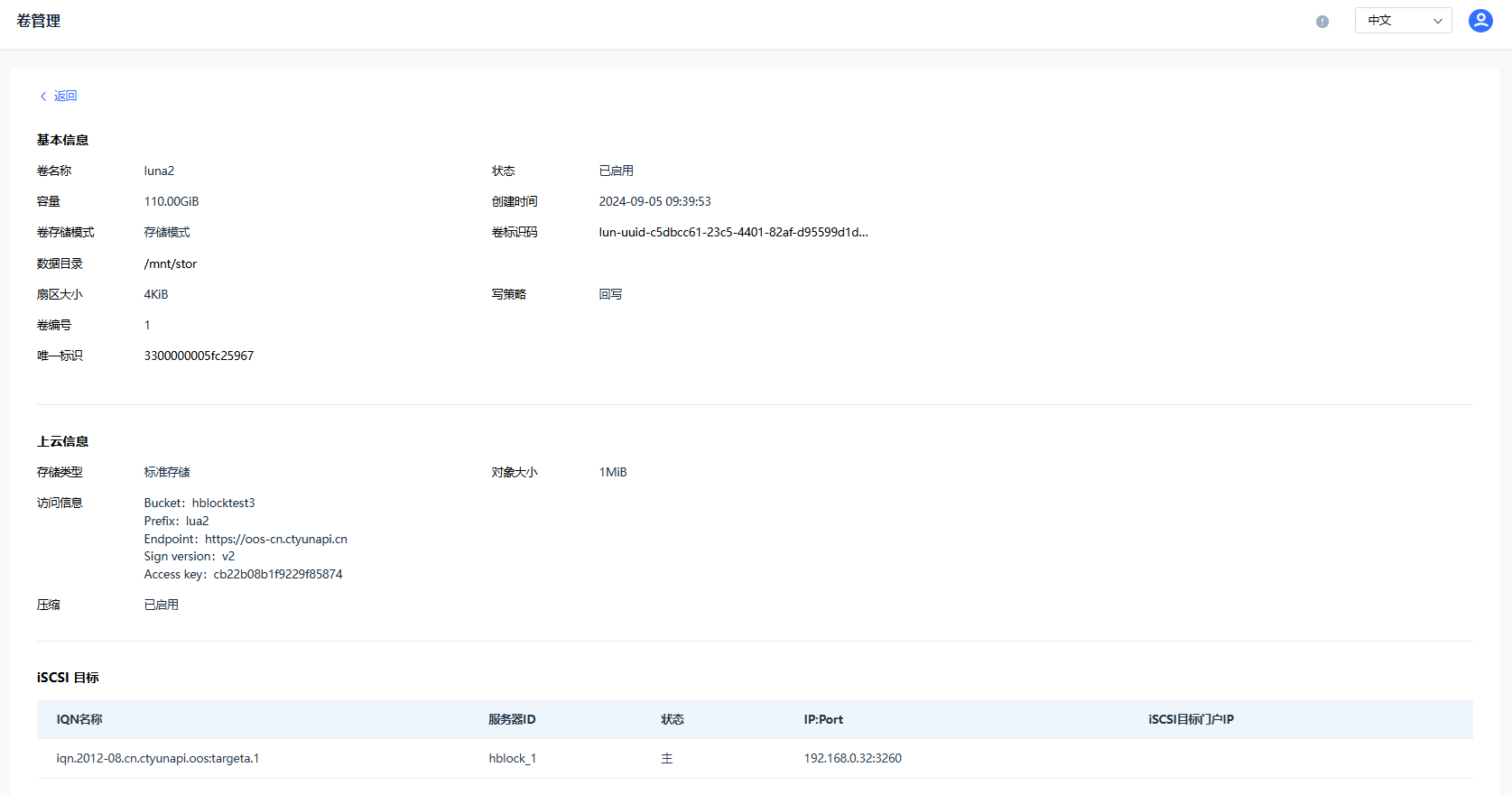Click the write policy value 回写
1512x795 pixels.
610,294
